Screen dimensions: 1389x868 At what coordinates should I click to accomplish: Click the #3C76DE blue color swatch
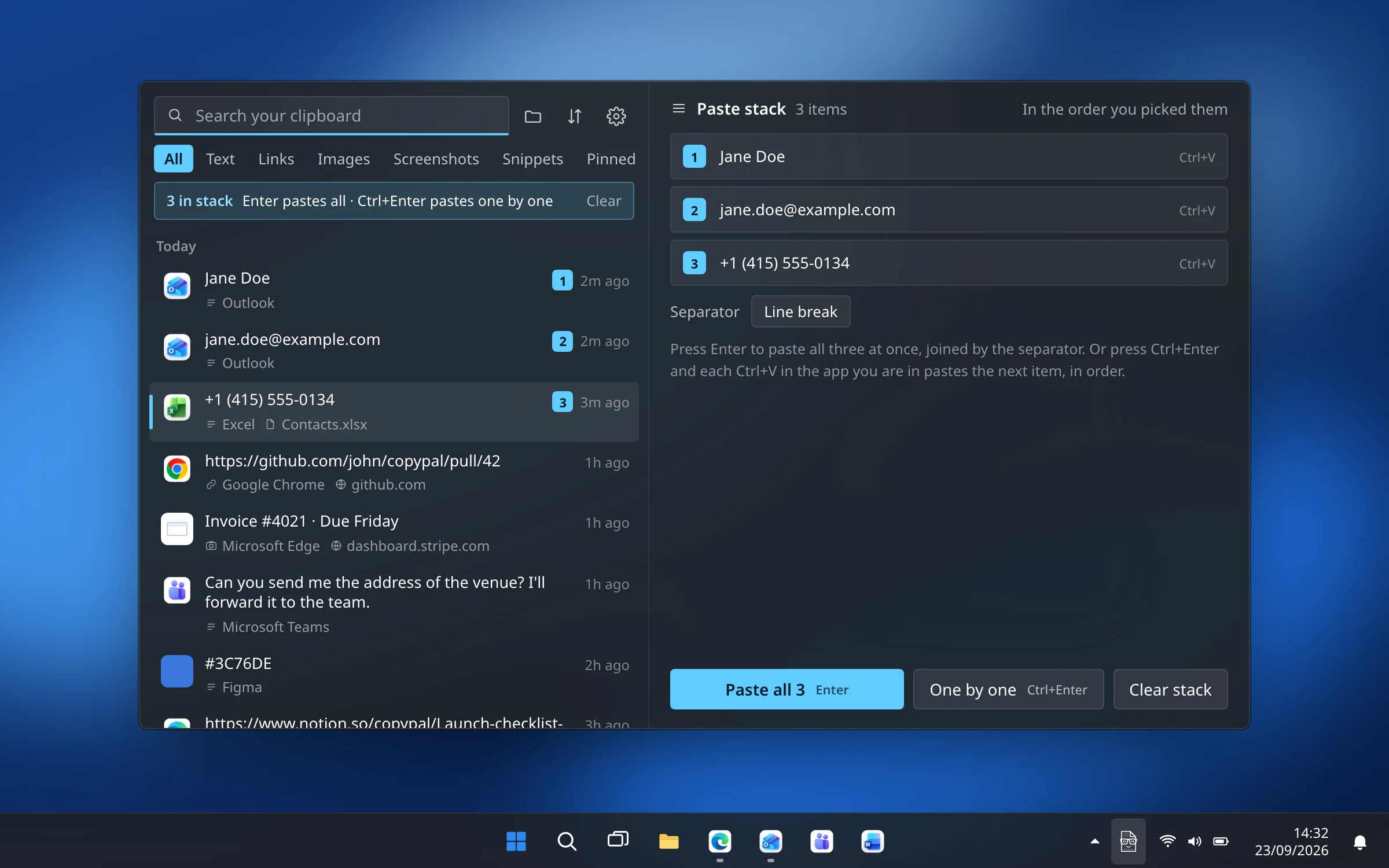coord(177,671)
